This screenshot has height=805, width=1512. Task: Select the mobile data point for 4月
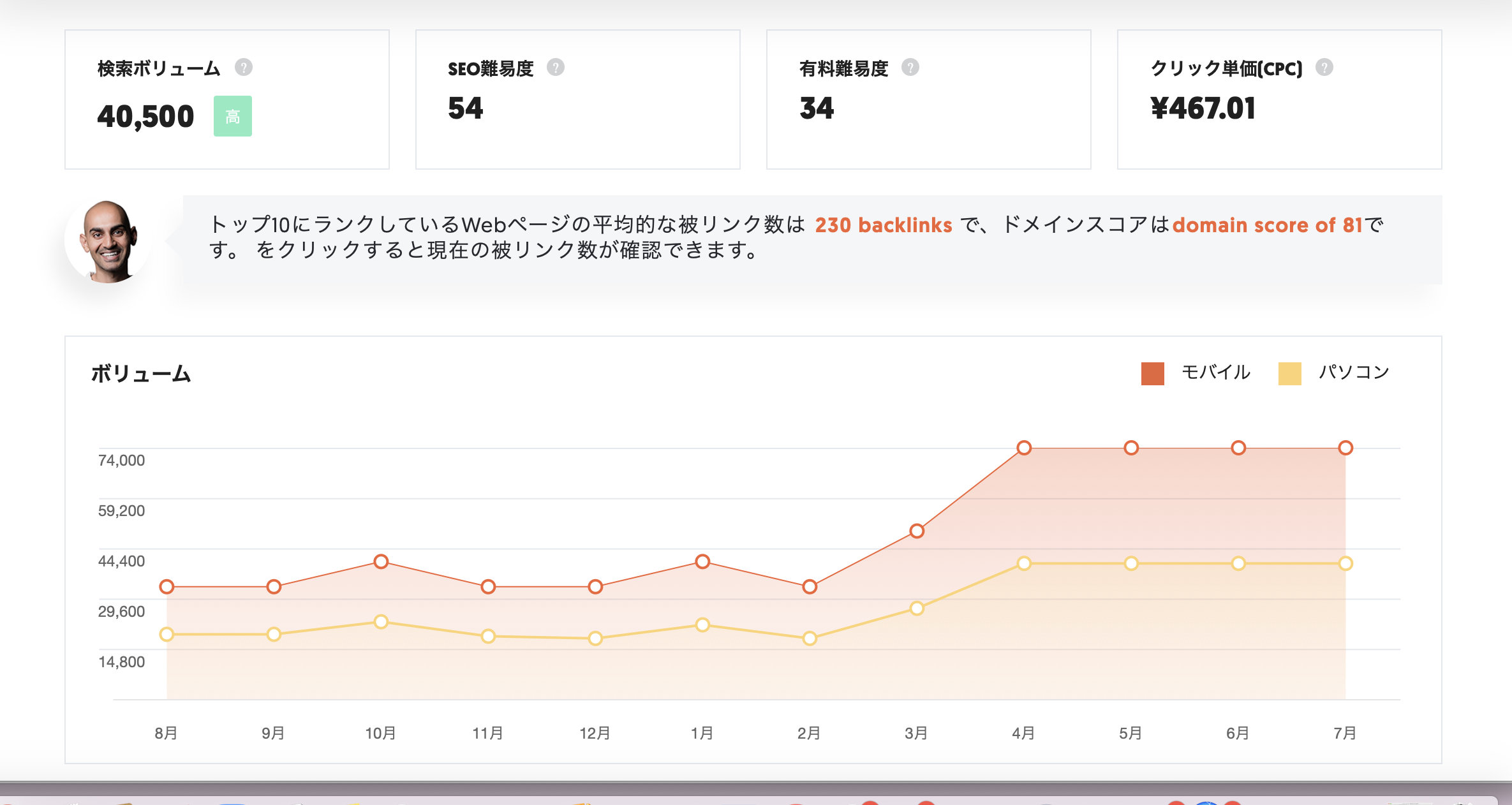(1024, 448)
